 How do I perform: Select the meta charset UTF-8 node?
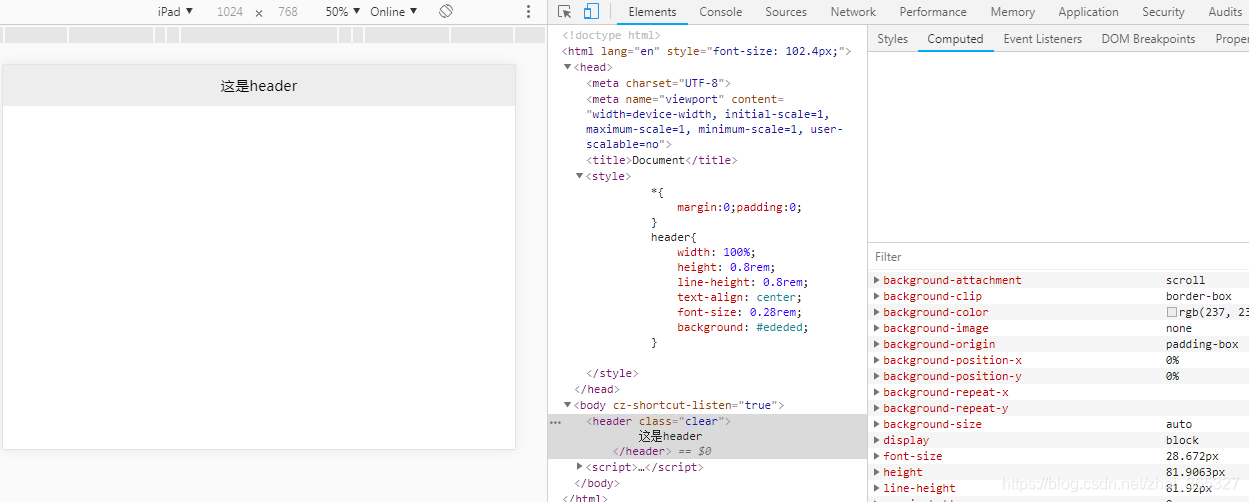(659, 83)
